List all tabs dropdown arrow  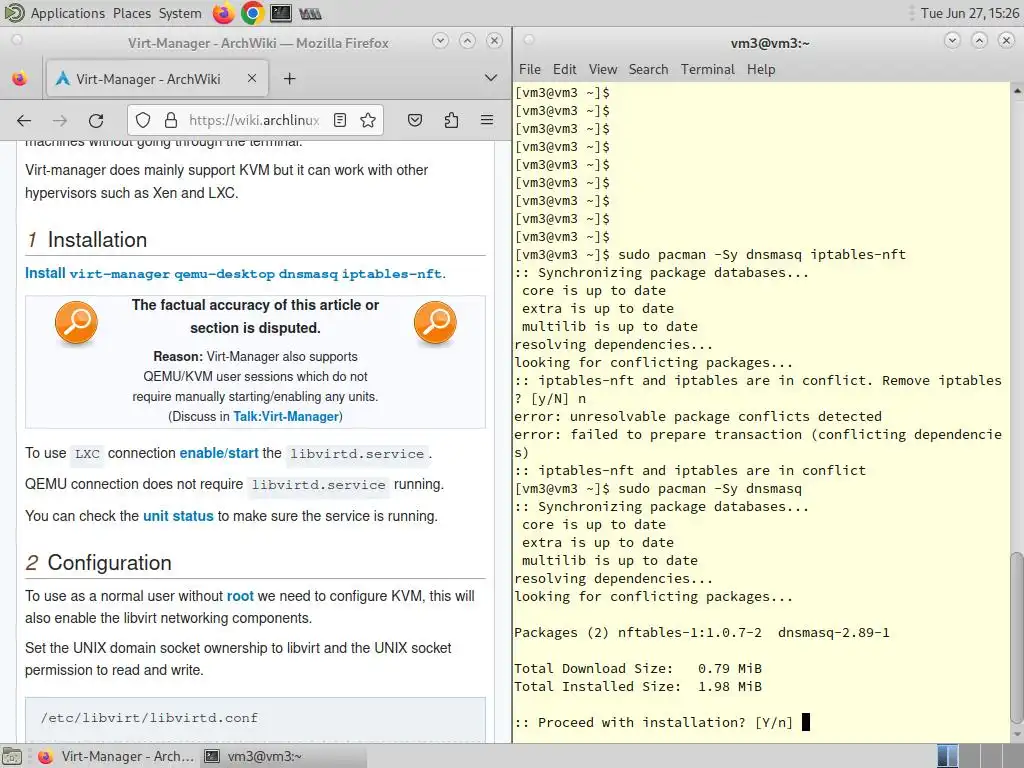(x=490, y=78)
